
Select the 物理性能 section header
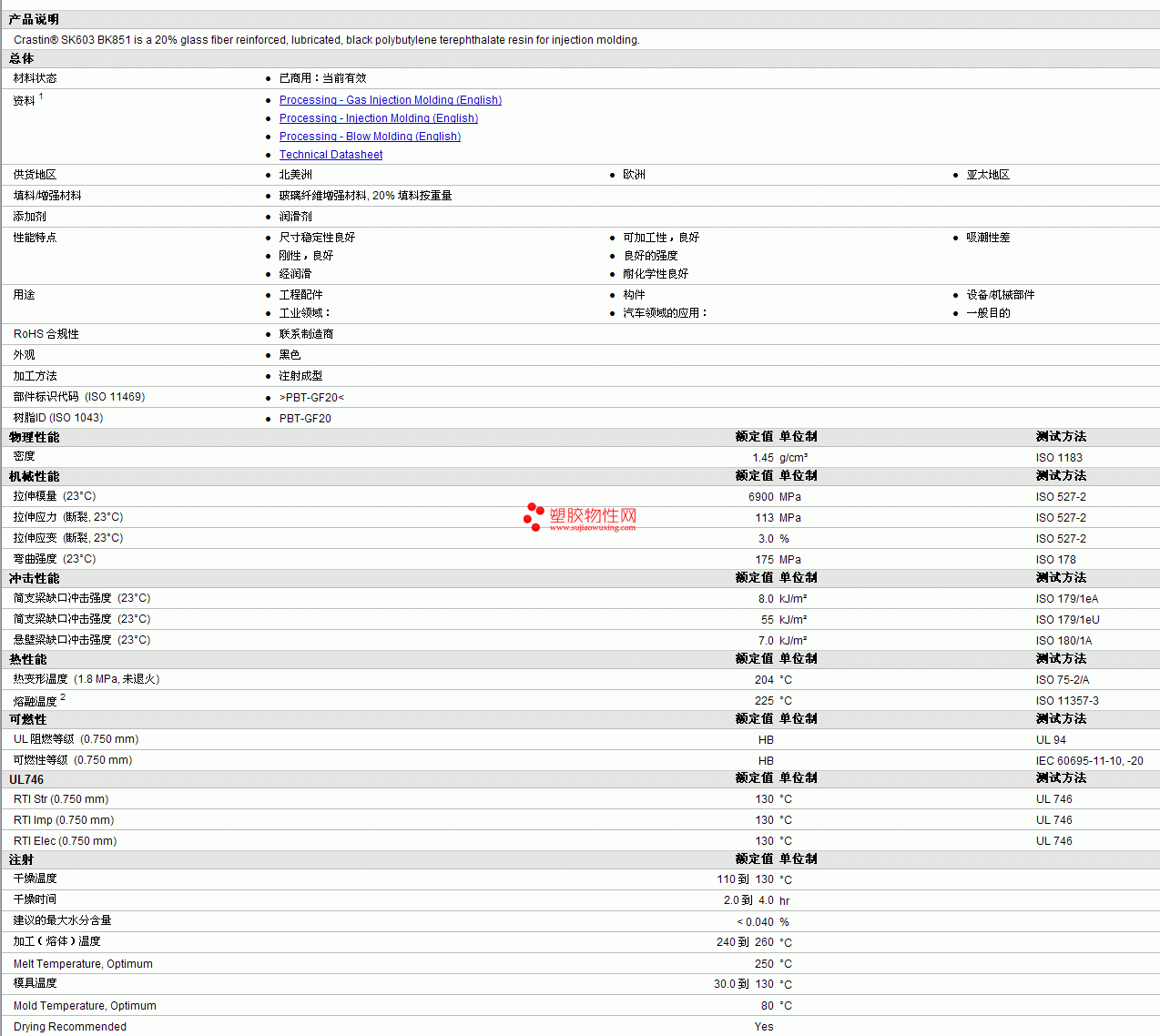pos(34,437)
